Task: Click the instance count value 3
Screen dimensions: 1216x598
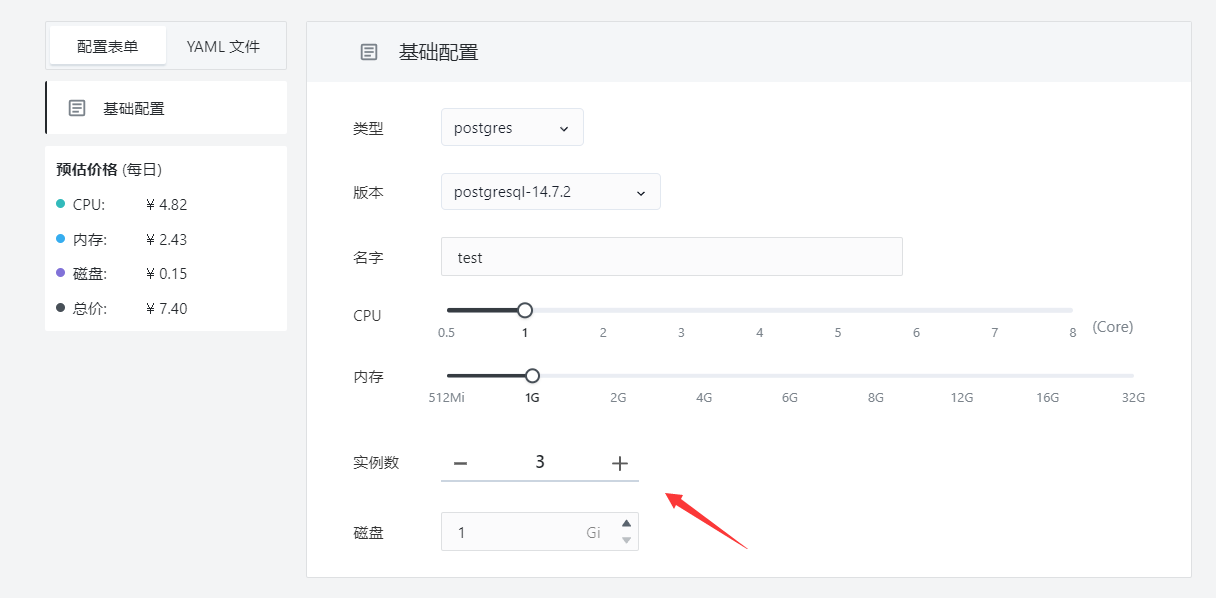Action: click(540, 462)
